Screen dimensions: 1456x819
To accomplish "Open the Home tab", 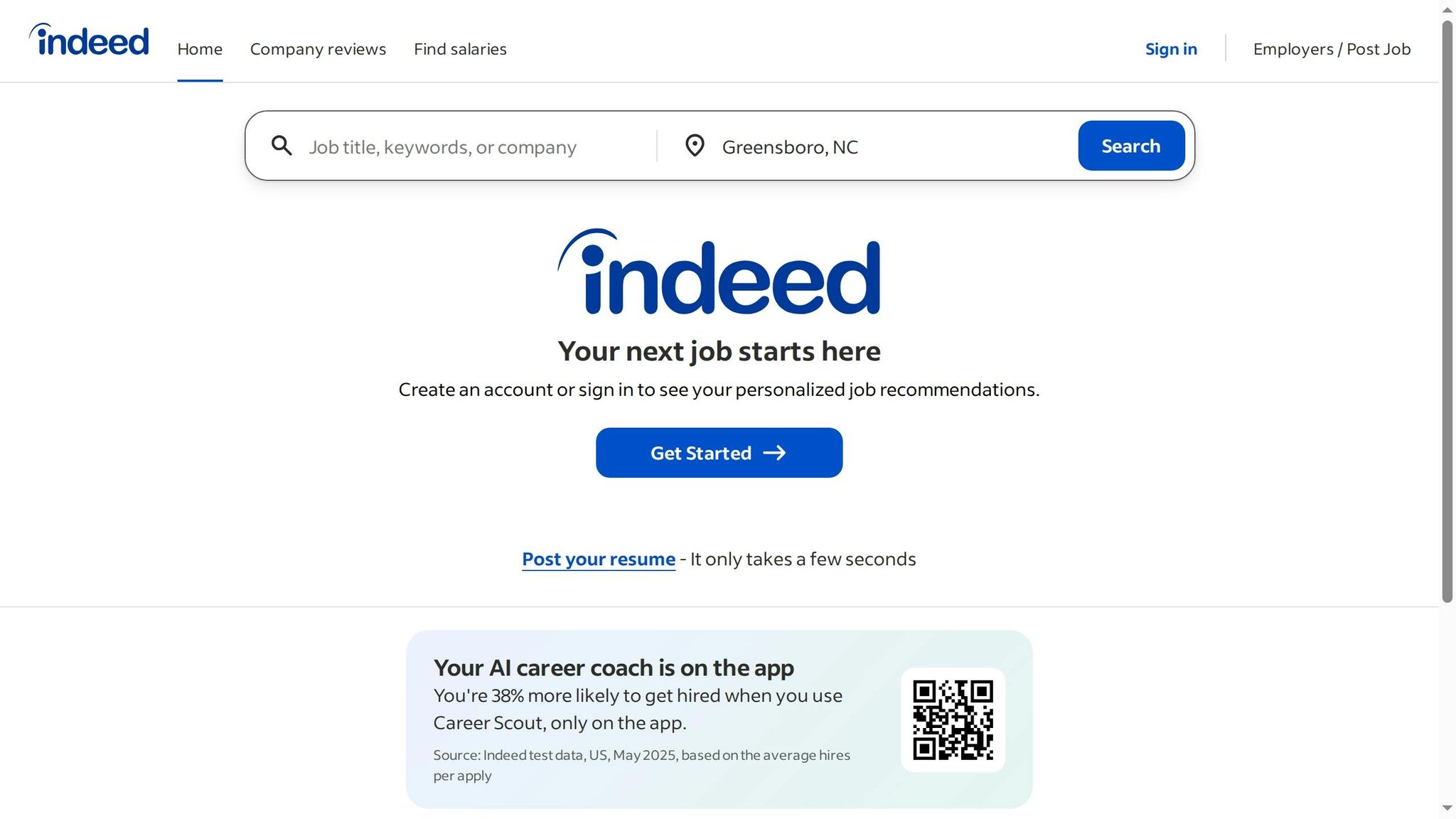I will pos(200,49).
